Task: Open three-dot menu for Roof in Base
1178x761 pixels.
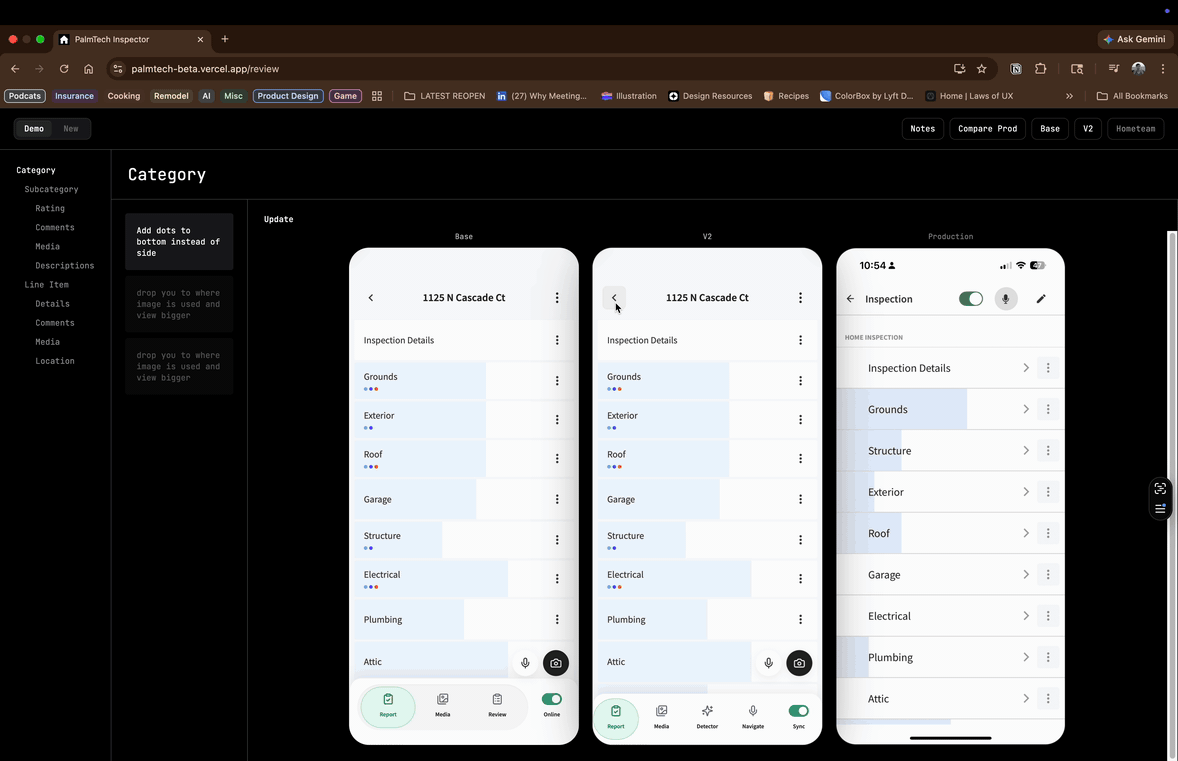Action: coord(557,459)
